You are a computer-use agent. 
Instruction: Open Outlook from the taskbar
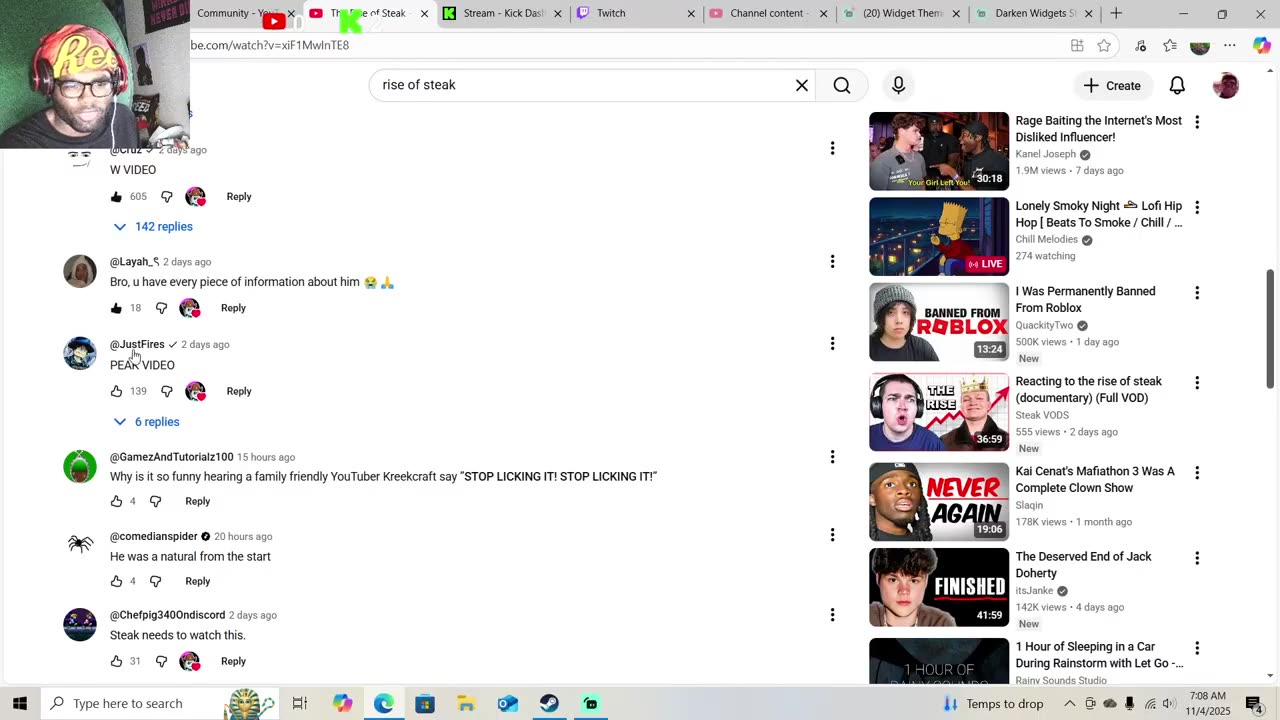click(508, 703)
